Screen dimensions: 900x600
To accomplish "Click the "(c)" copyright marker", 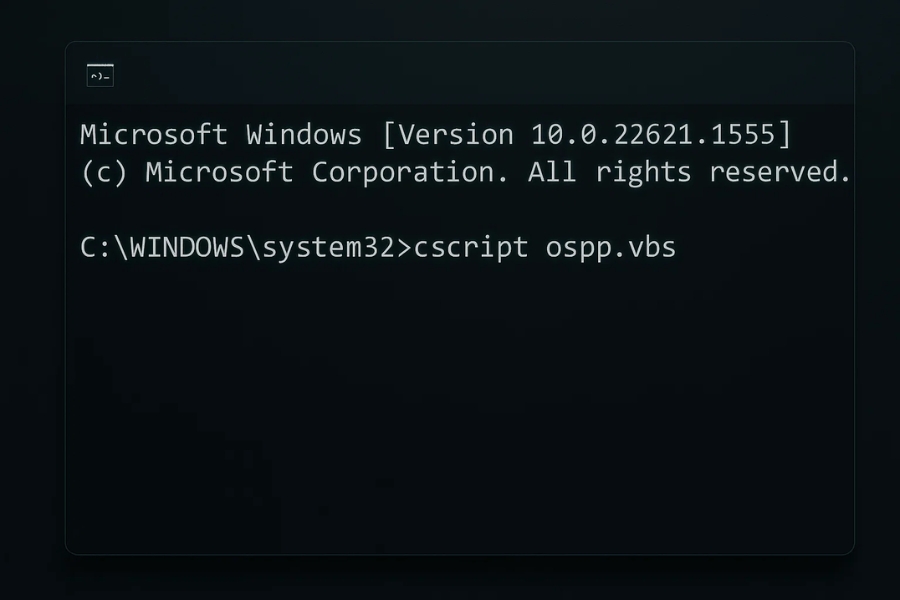I will (104, 173).
